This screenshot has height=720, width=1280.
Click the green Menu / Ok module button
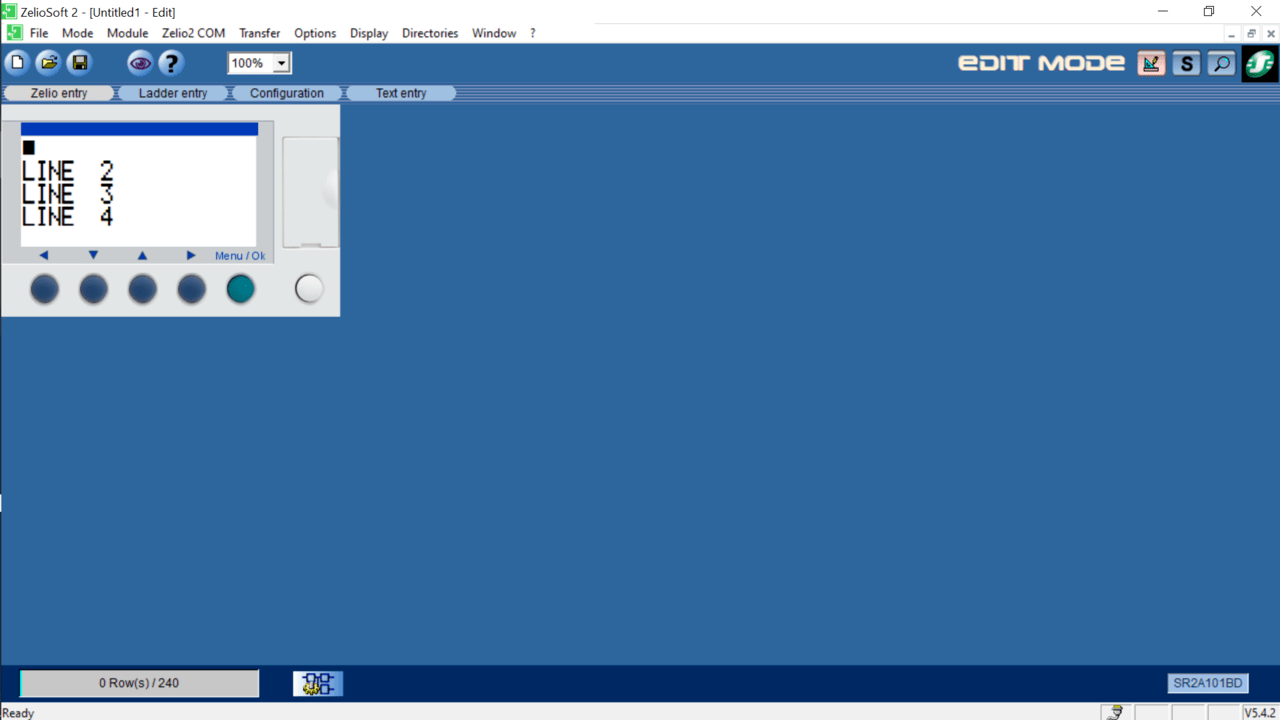point(240,289)
